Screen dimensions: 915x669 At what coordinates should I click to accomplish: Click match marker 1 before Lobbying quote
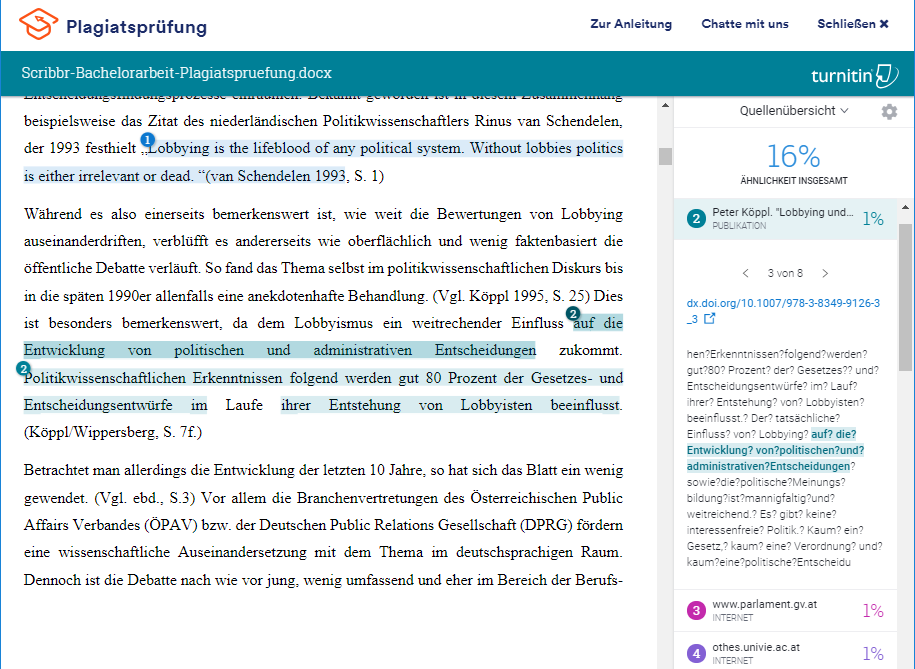click(148, 140)
